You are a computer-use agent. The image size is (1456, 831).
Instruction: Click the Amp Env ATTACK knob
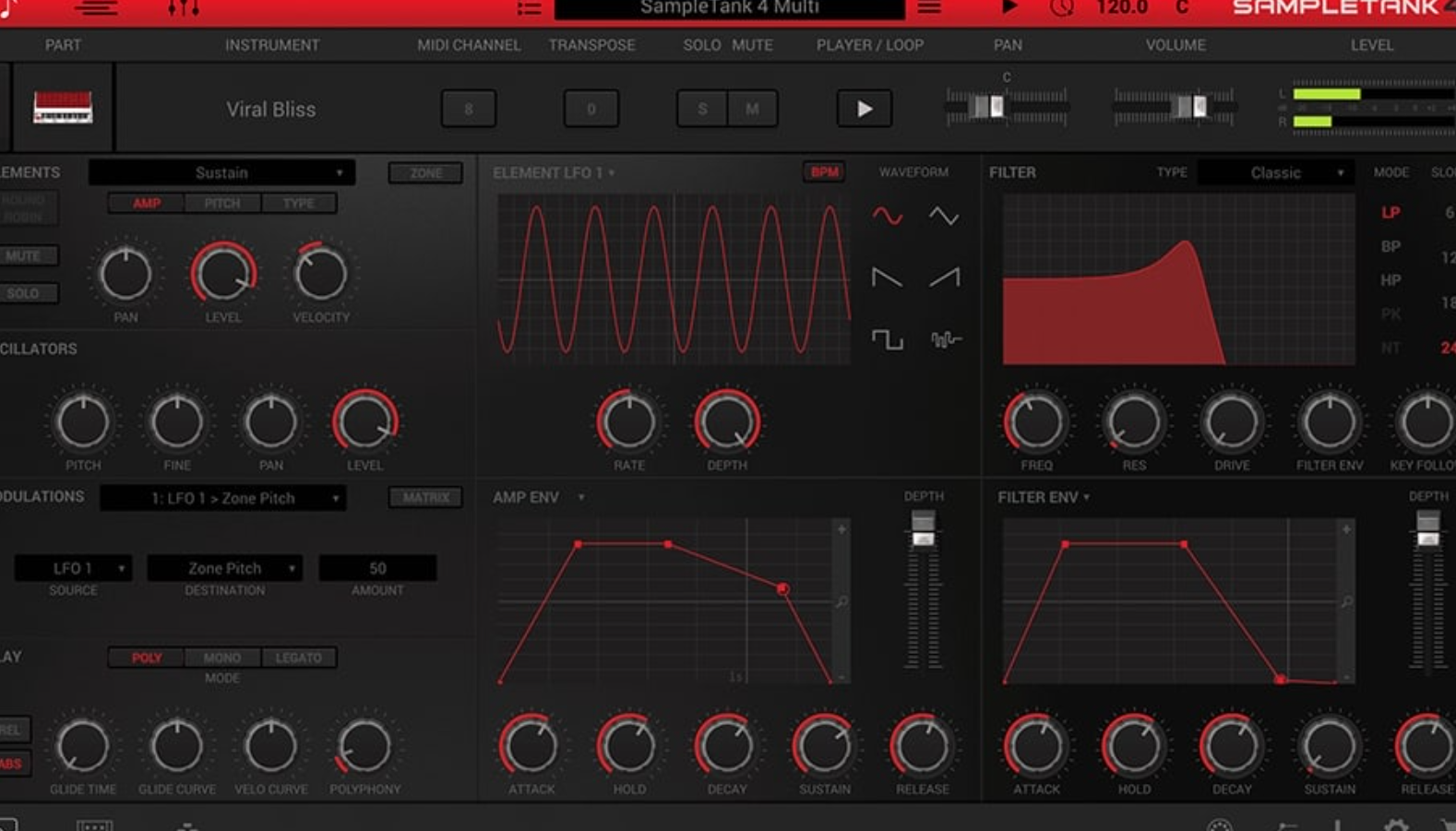click(531, 745)
